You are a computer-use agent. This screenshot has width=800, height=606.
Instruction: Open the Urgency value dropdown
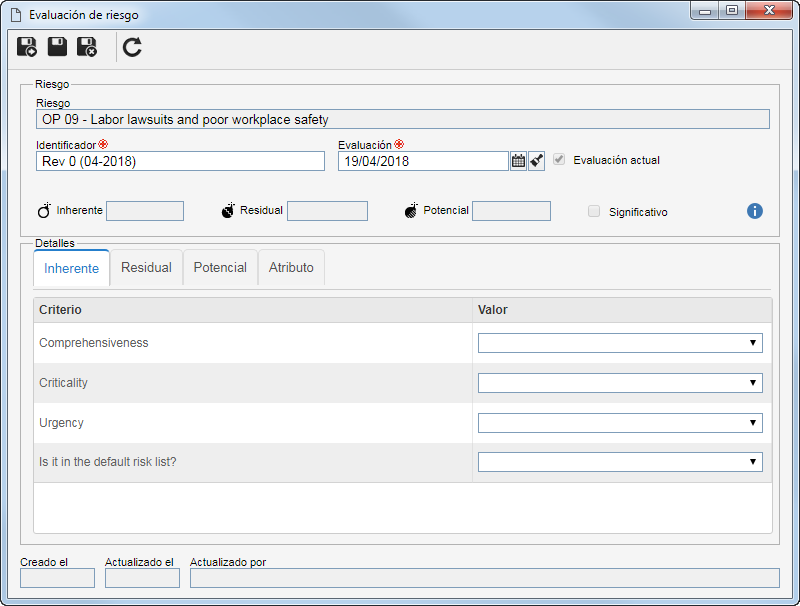(620, 423)
